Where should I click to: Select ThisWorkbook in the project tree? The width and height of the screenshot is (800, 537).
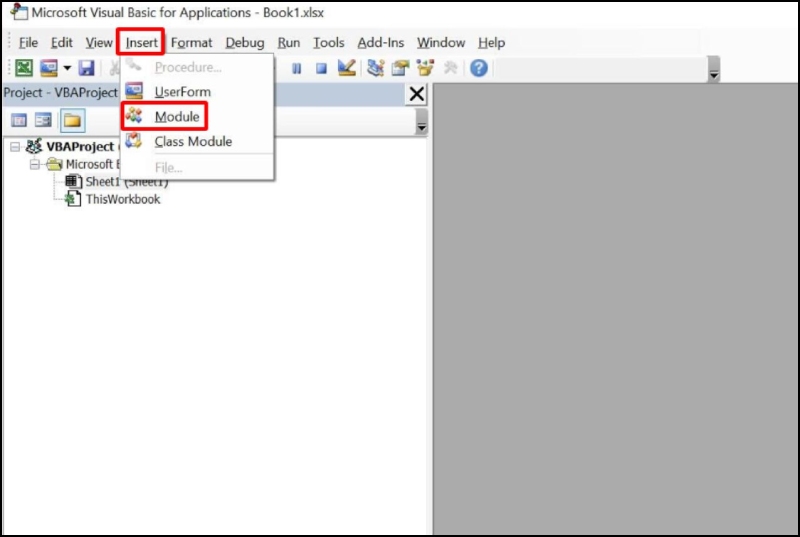[123, 199]
